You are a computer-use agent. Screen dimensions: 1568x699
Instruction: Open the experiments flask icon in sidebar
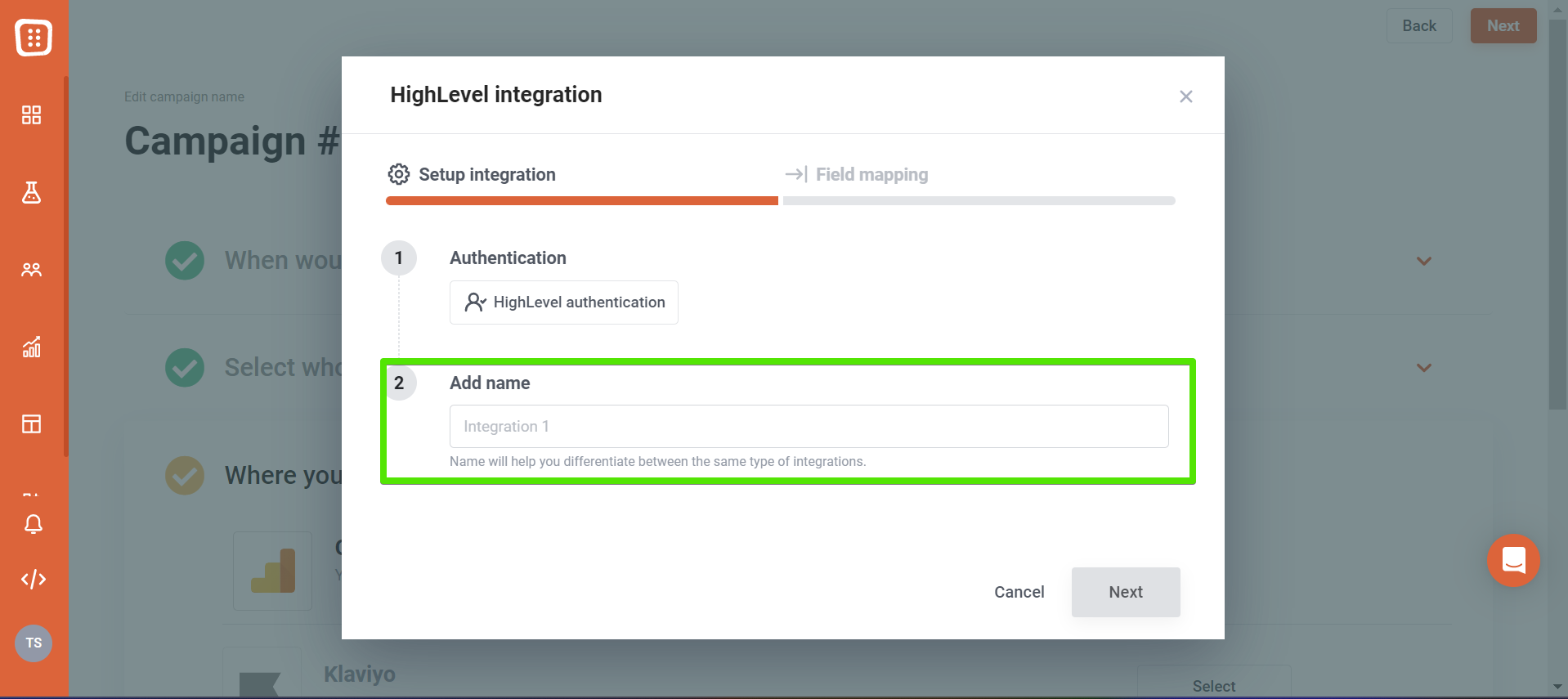tap(31, 192)
